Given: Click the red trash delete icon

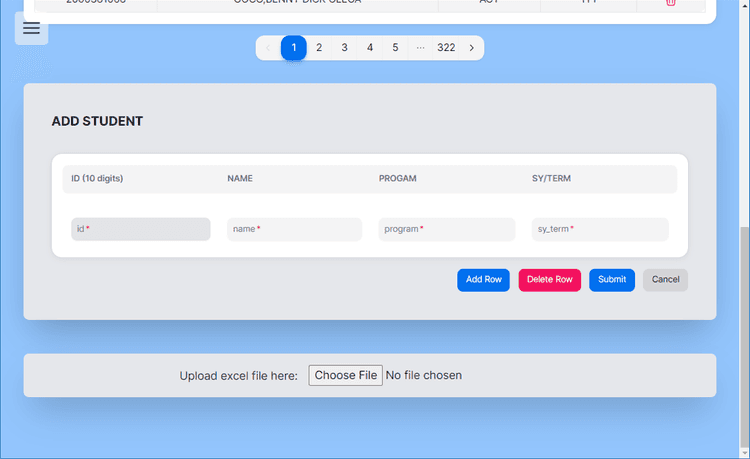Looking at the screenshot, I should click(670, 3).
